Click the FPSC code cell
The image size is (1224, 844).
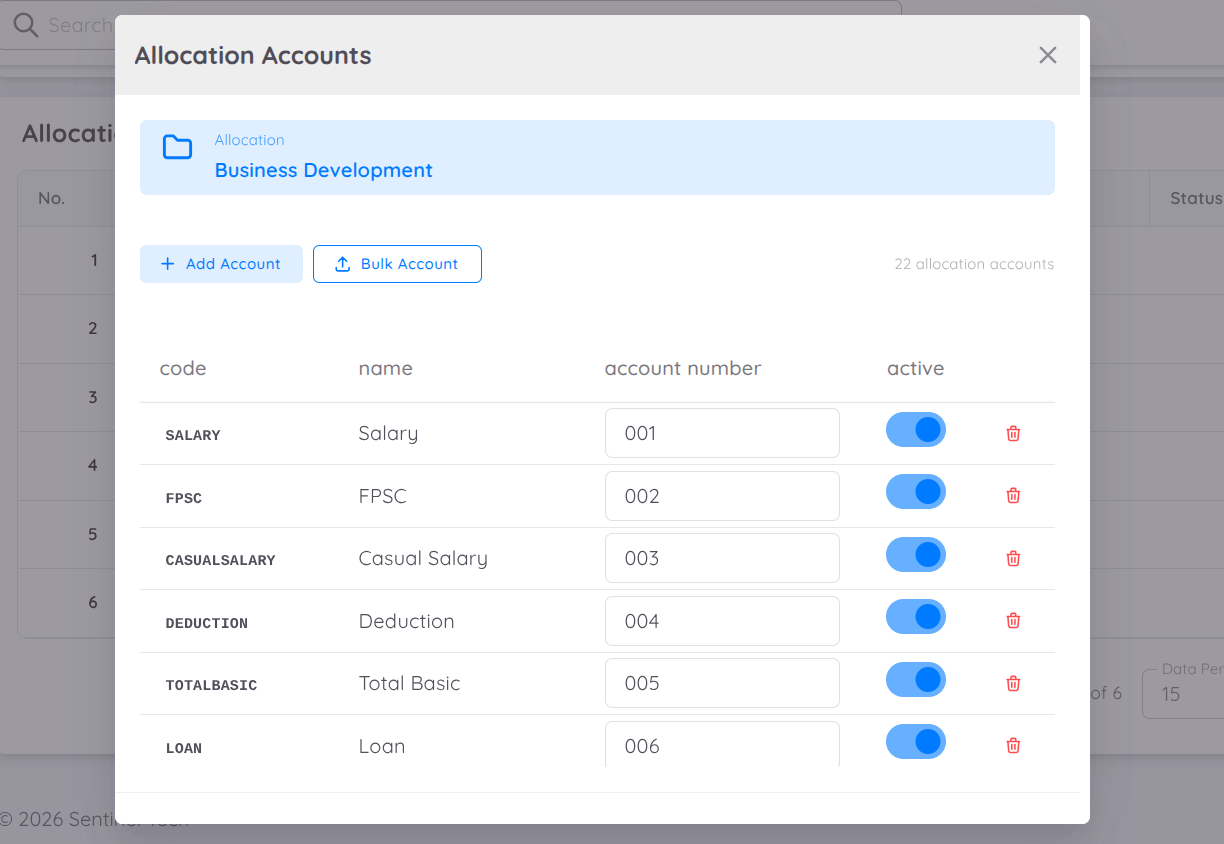[x=184, y=498]
